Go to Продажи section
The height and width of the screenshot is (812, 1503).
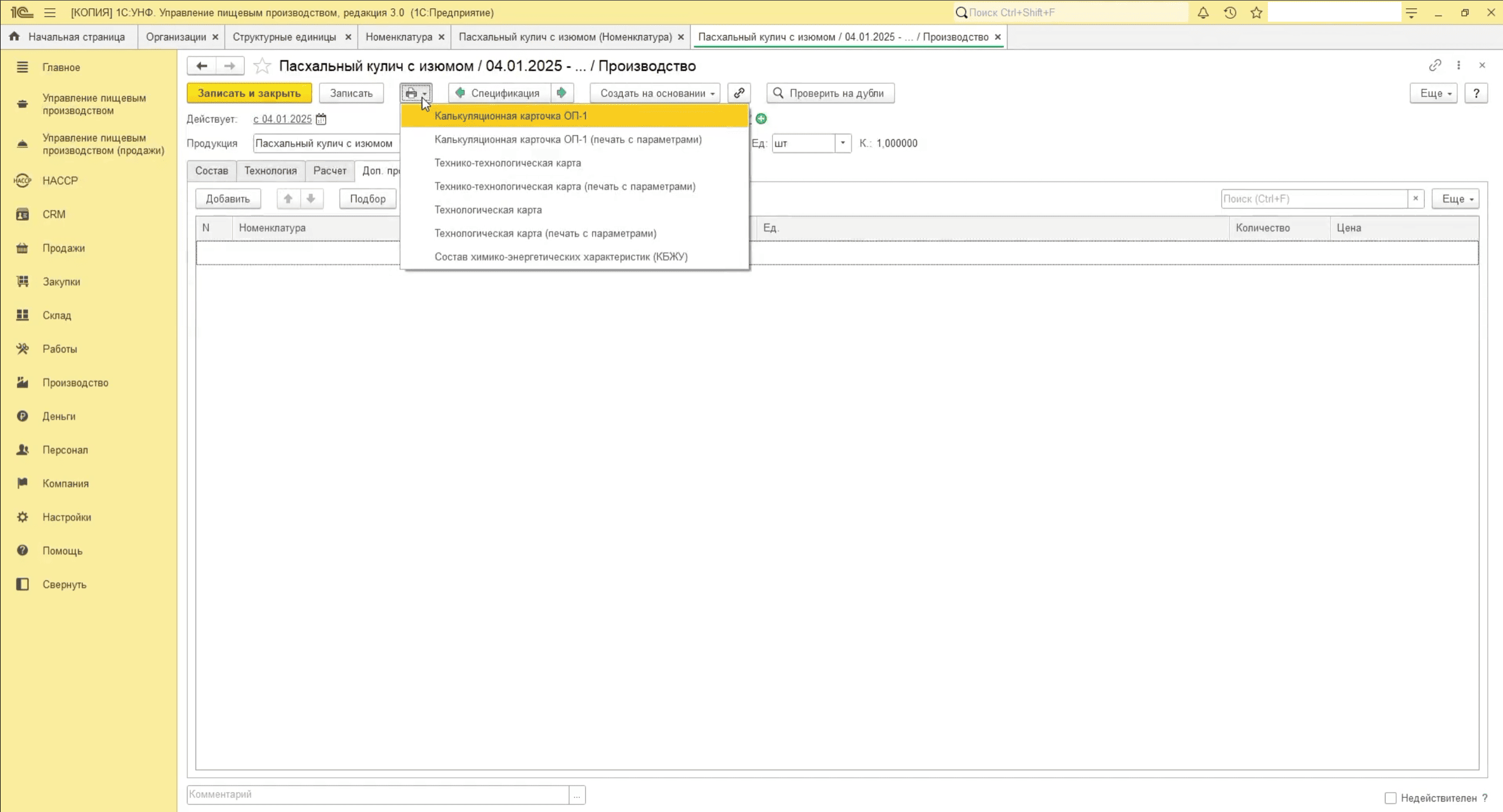[x=63, y=248]
